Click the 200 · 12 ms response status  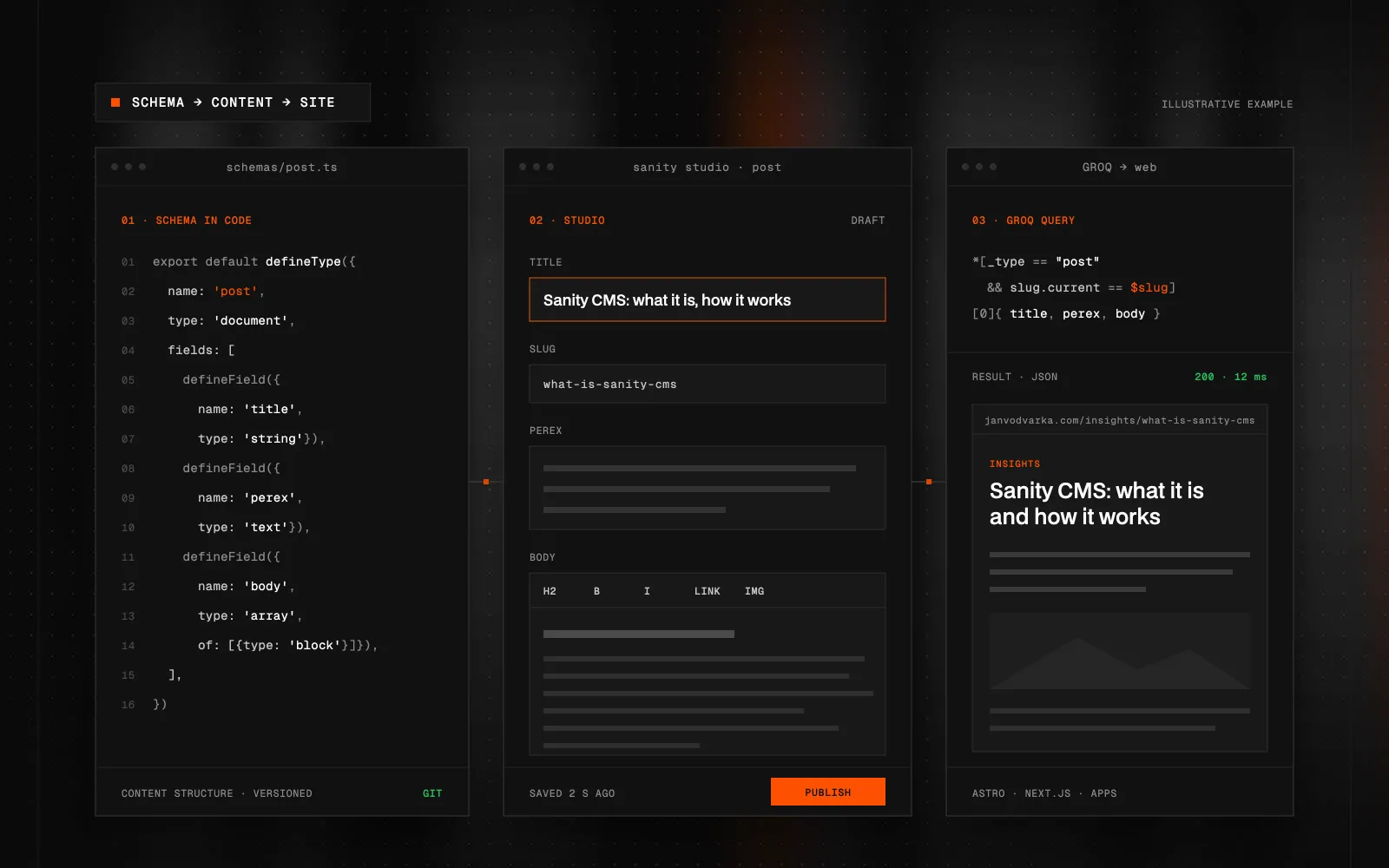tap(1230, 377)
